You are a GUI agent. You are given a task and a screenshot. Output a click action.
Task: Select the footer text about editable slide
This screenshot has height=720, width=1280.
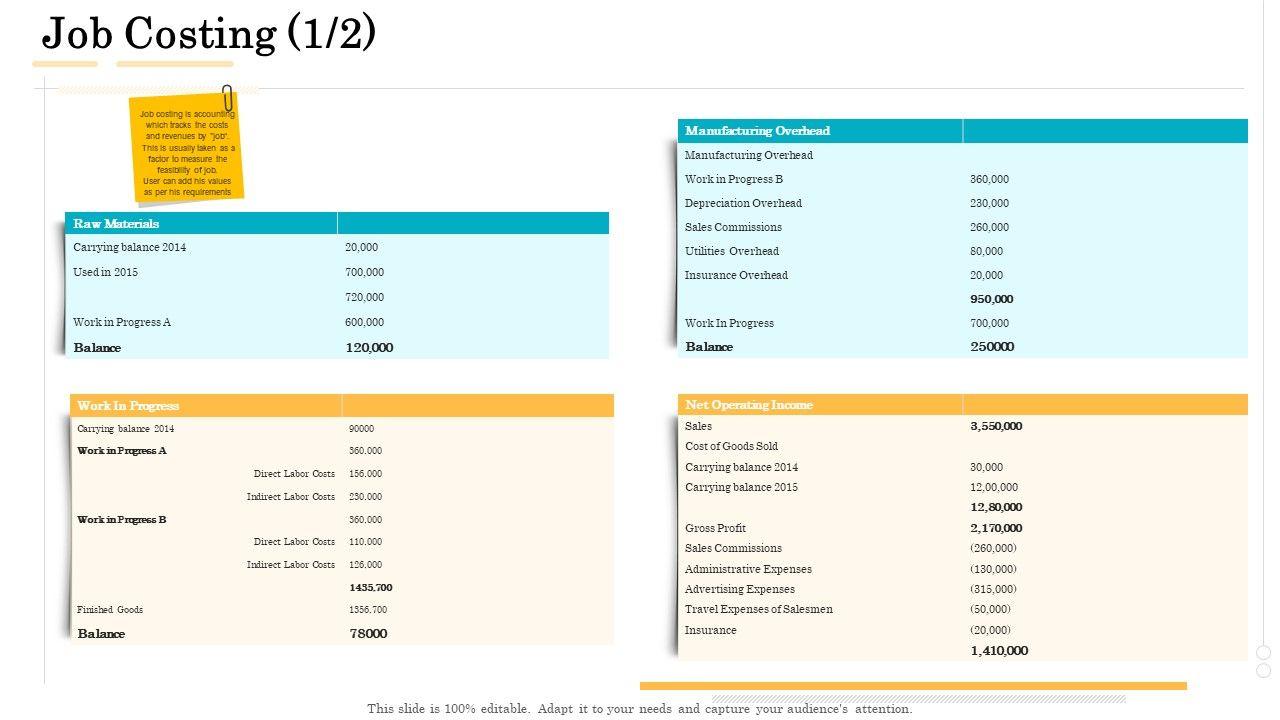pos(640,709)
